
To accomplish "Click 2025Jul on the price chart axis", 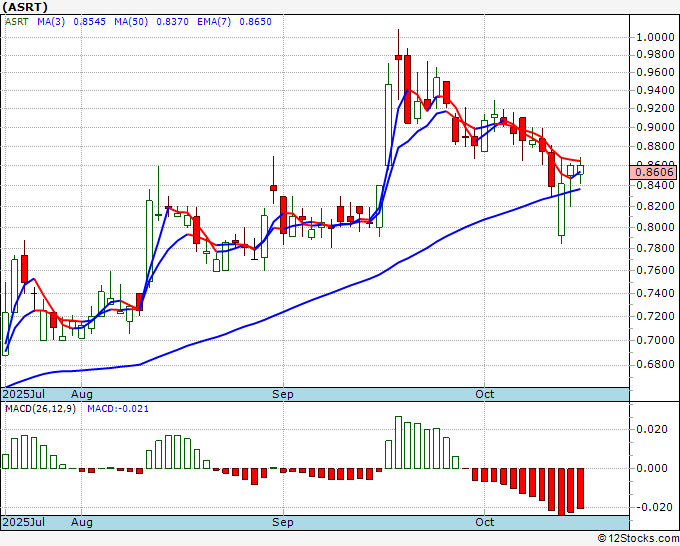I will (x=24, y=394).
